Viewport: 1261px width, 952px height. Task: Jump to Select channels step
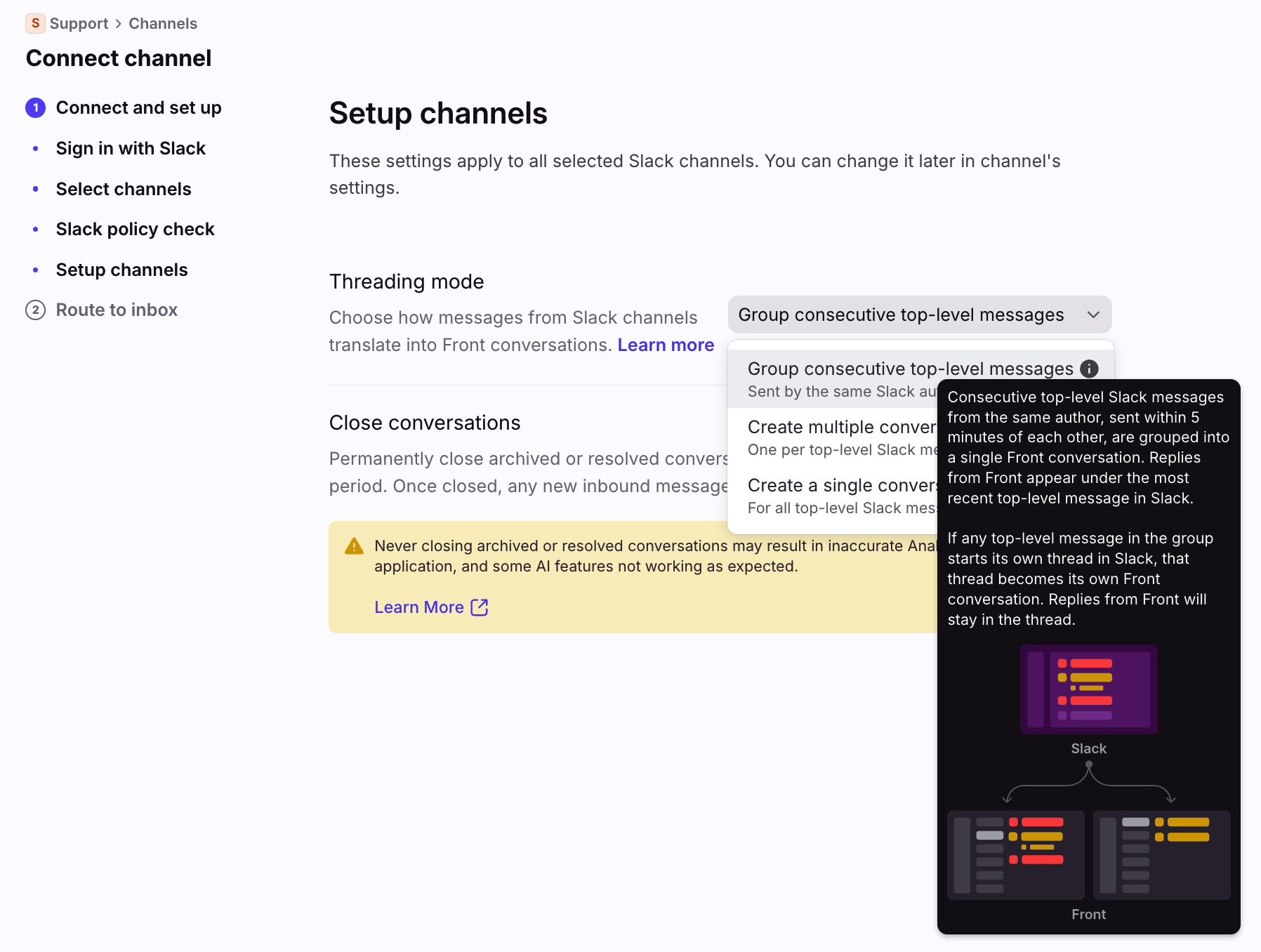(124, 190)
